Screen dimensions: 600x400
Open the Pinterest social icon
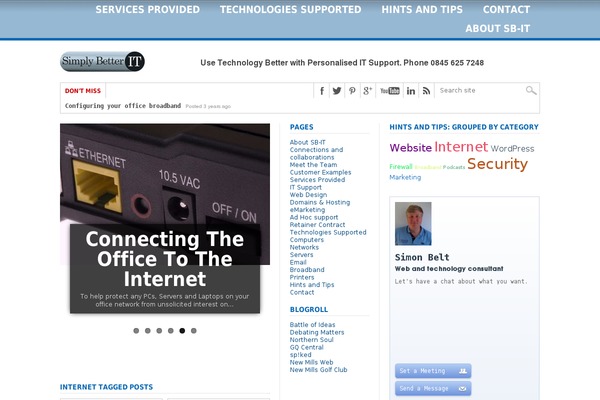352,91
